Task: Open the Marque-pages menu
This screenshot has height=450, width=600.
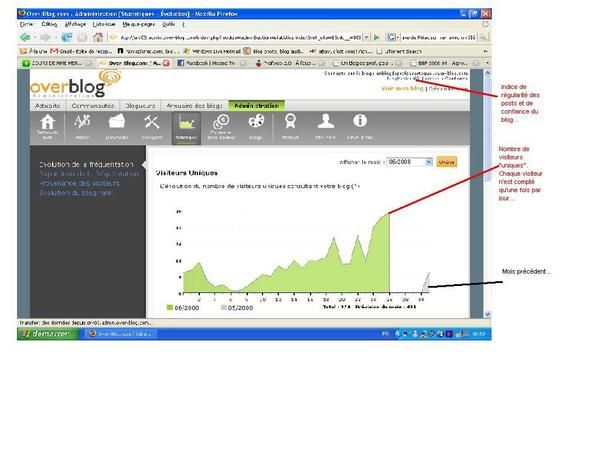Action: click(x=139, y=24)
